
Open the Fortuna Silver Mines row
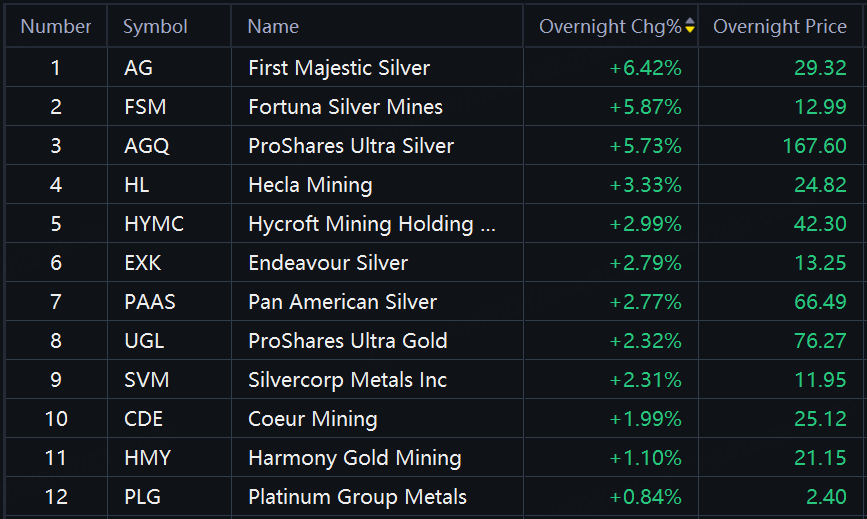coord(345,107)
